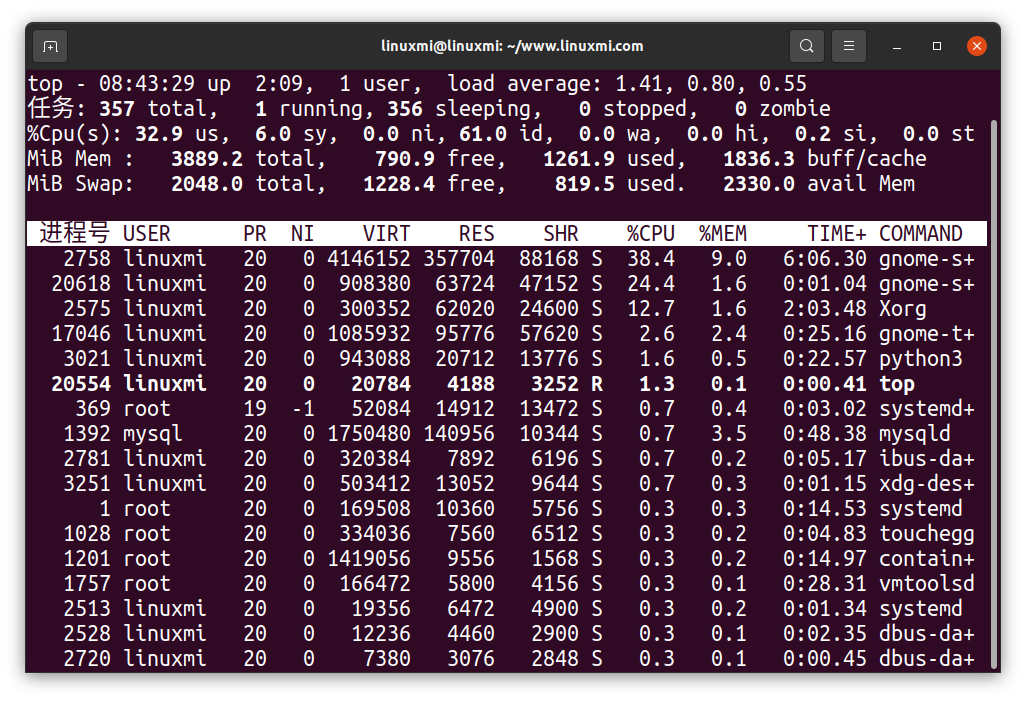Click the bold top command row
This screenshot has width=1026, height=701.
507,384
